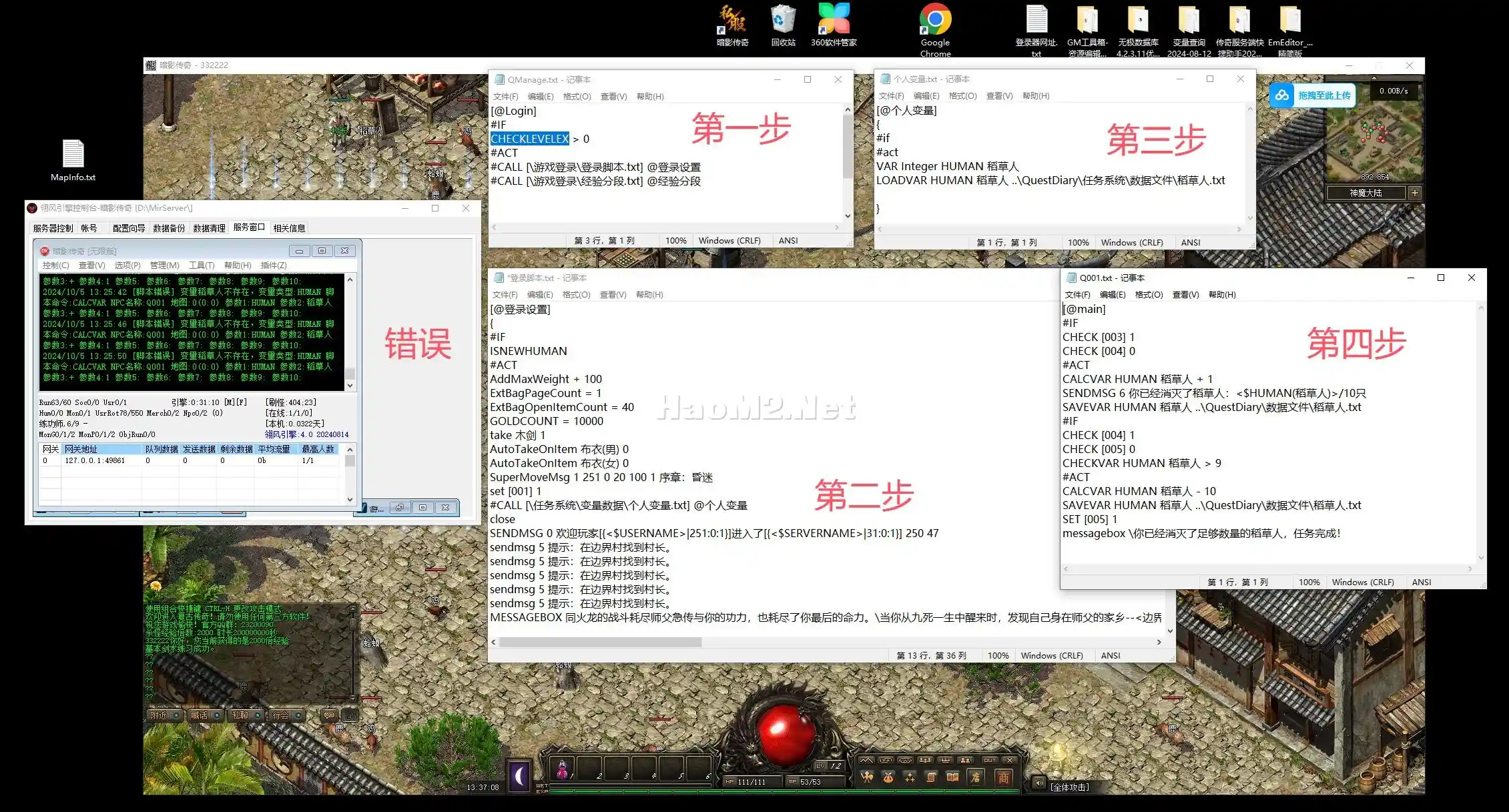Click the 店 shop icon in game bar
This screenshot has height=812, width=1509.
tap(976, 778)
